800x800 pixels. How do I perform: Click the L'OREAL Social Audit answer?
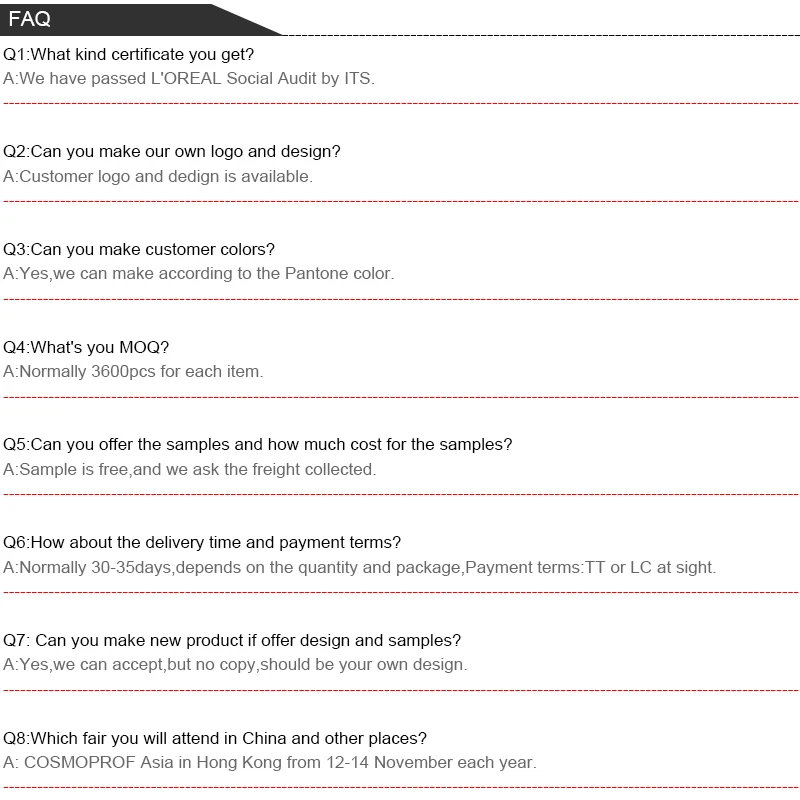(x=189, y=78)
